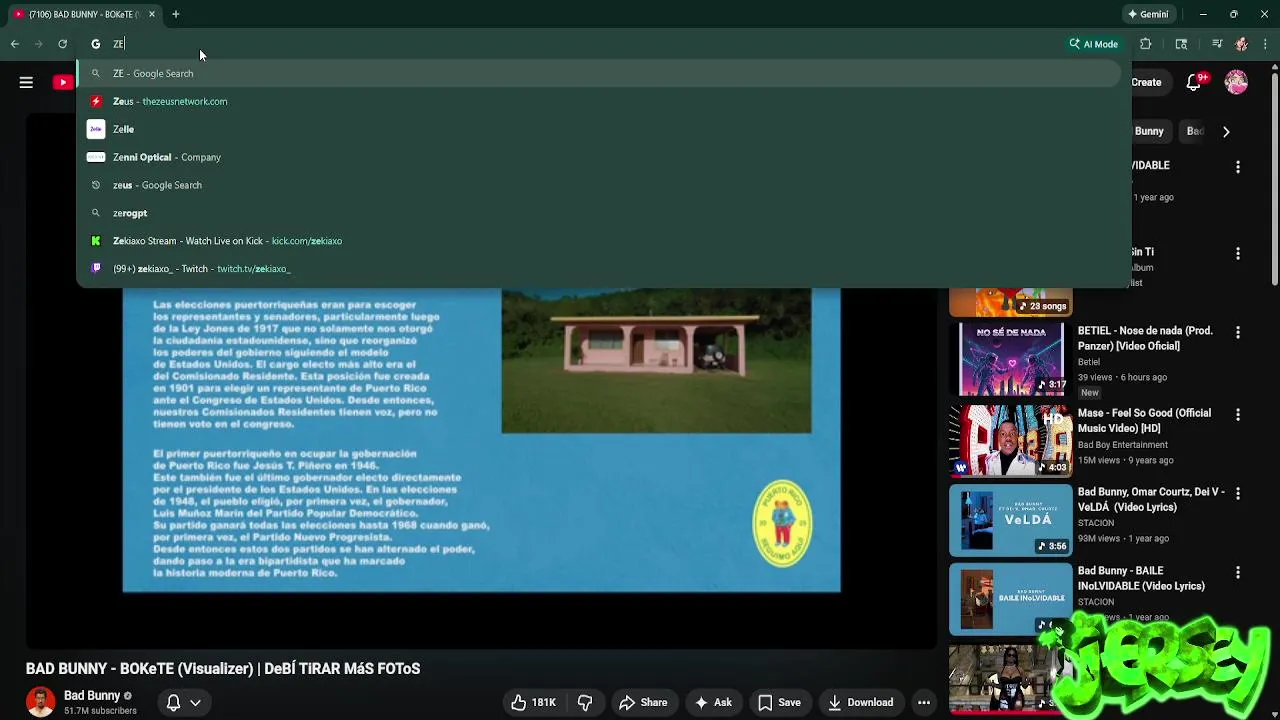Screen dimensions: 1280x720
Task: Open the media controls icon in Chrome toolbar
Action: click(x=1217, y=44)
